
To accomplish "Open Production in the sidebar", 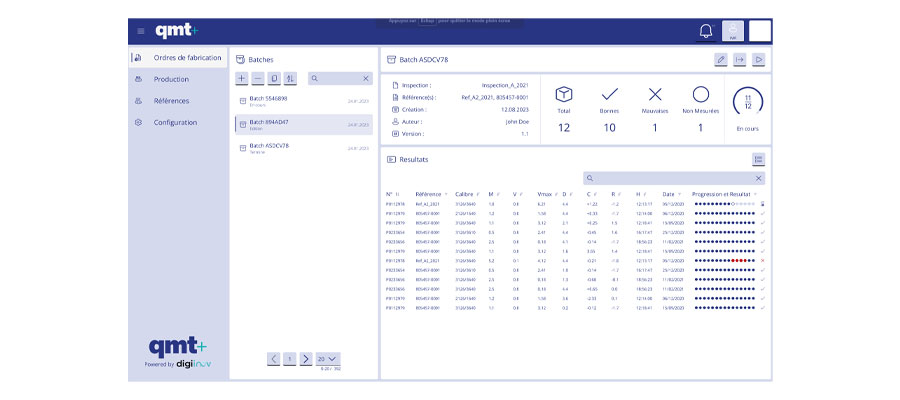I will point(171,79).
